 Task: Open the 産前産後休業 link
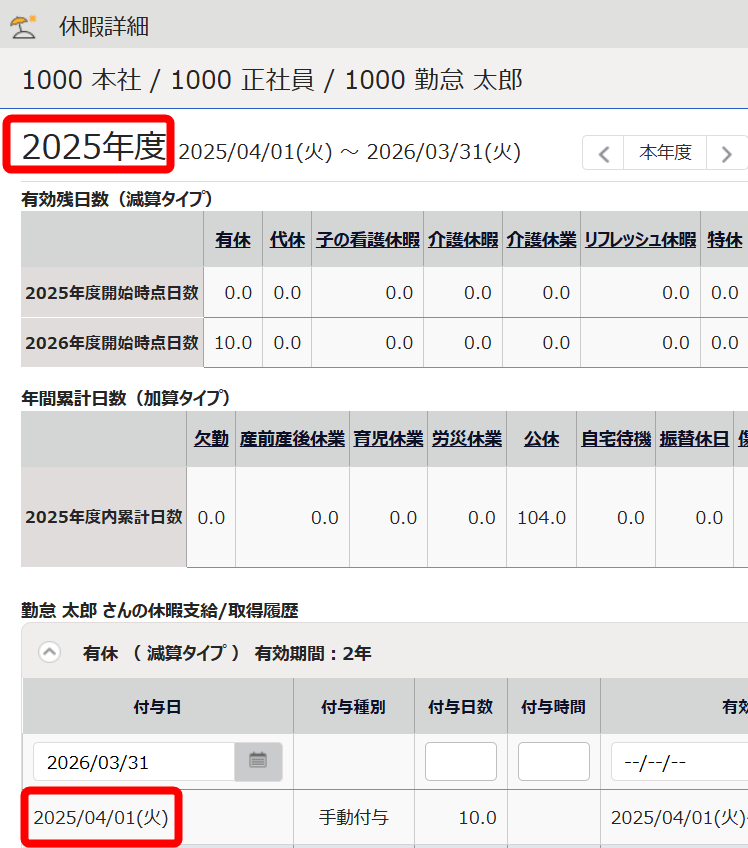tap(292, 439)
